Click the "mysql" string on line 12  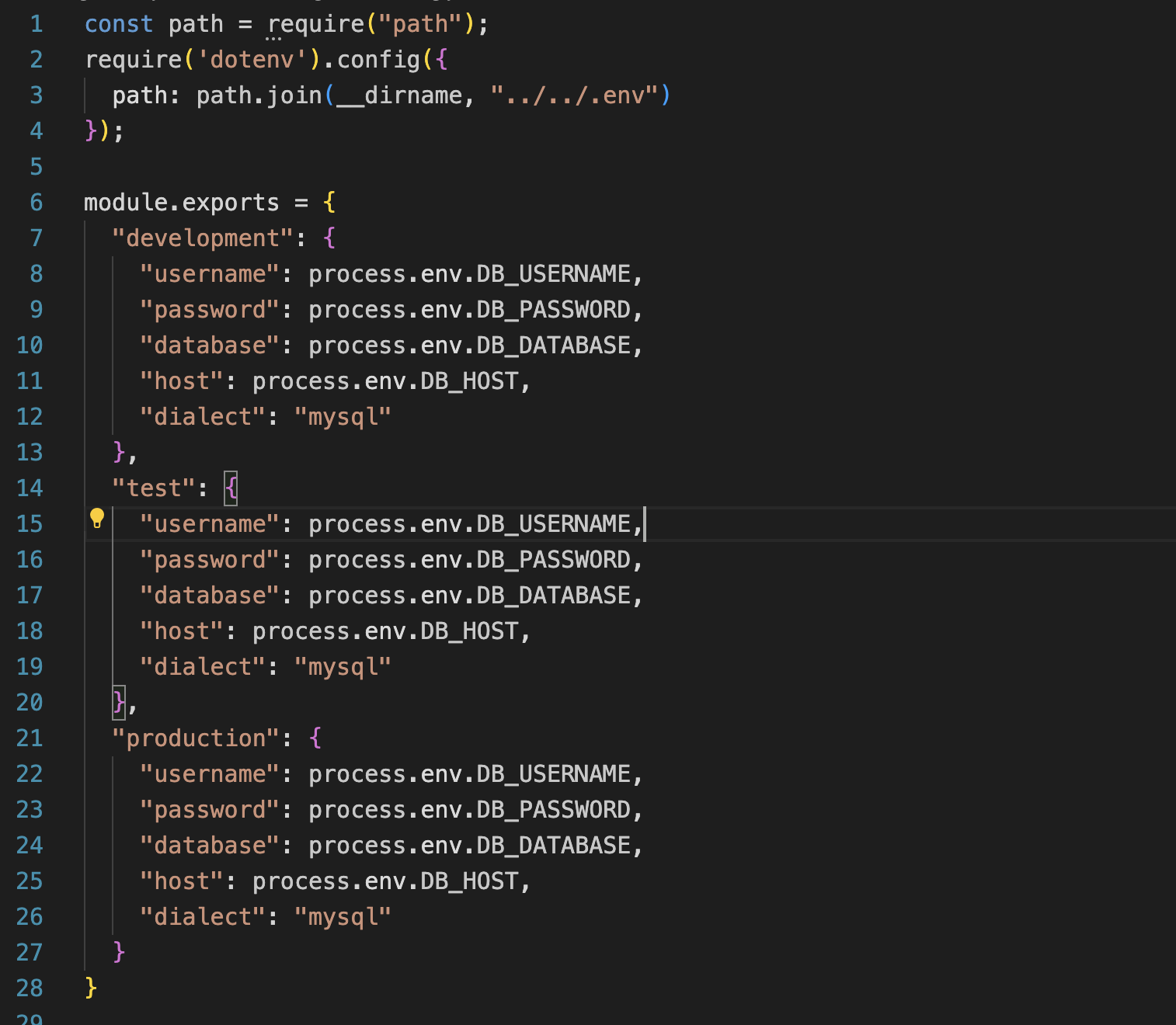tap(342, 416)
